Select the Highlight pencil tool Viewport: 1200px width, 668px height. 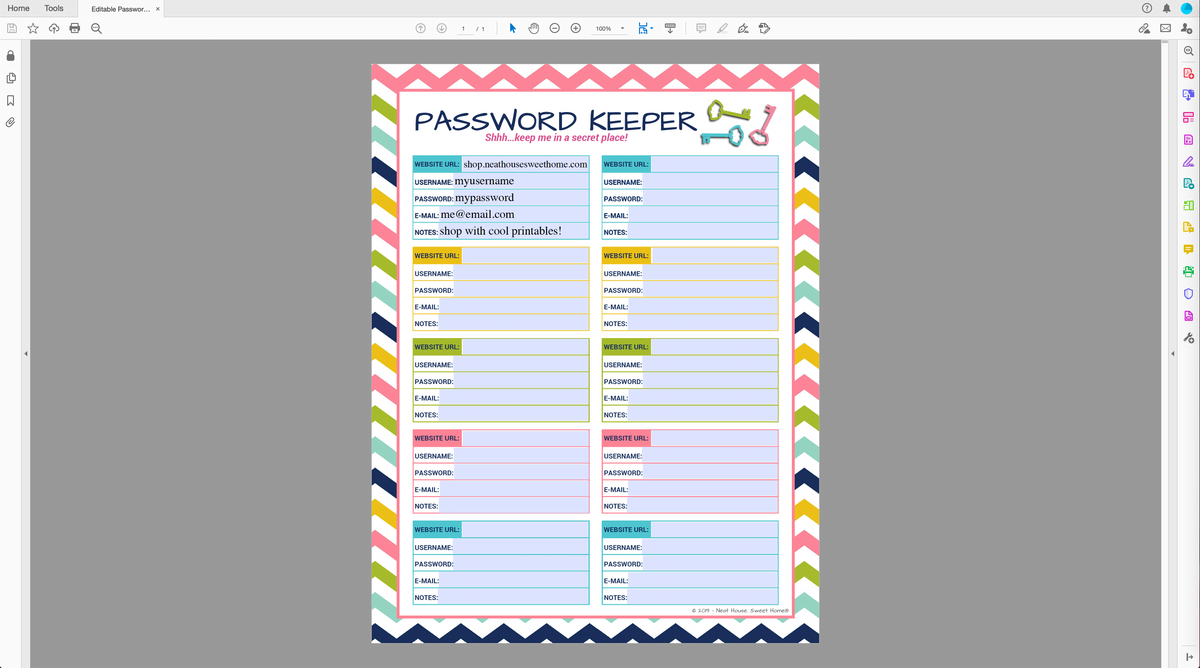coord(722,27)
